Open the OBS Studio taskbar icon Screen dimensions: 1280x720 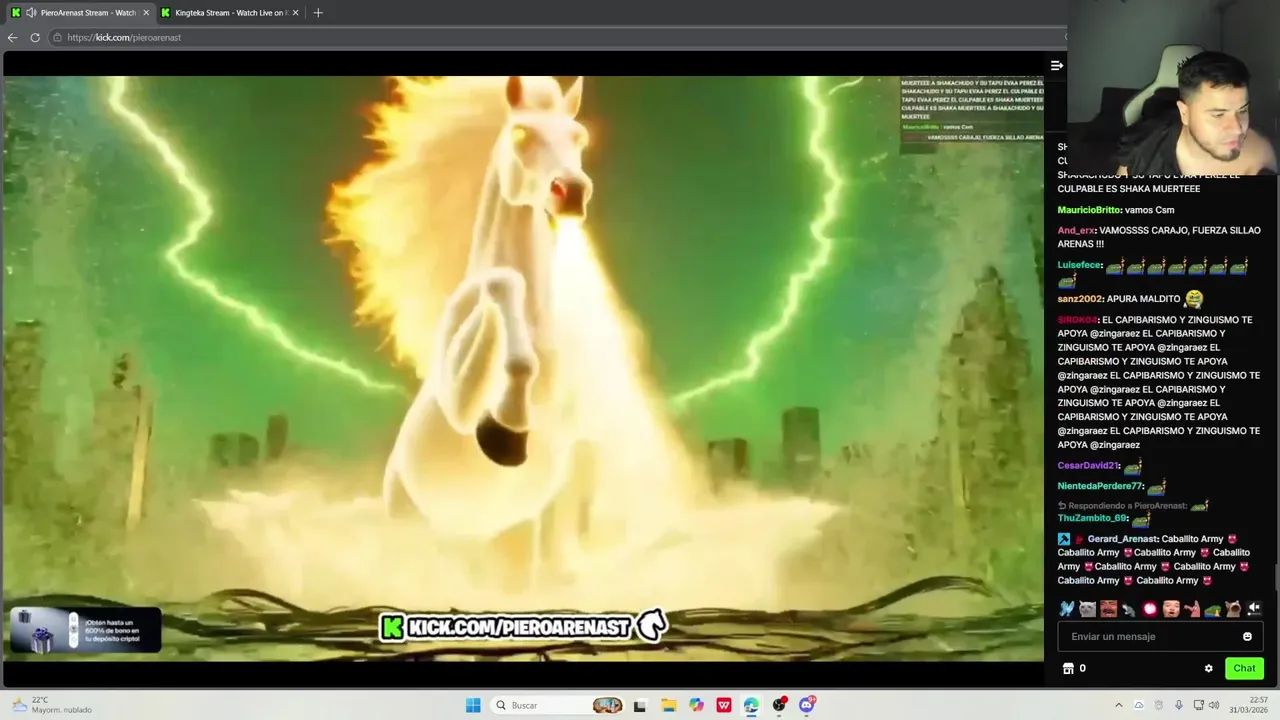pos(779,705)
